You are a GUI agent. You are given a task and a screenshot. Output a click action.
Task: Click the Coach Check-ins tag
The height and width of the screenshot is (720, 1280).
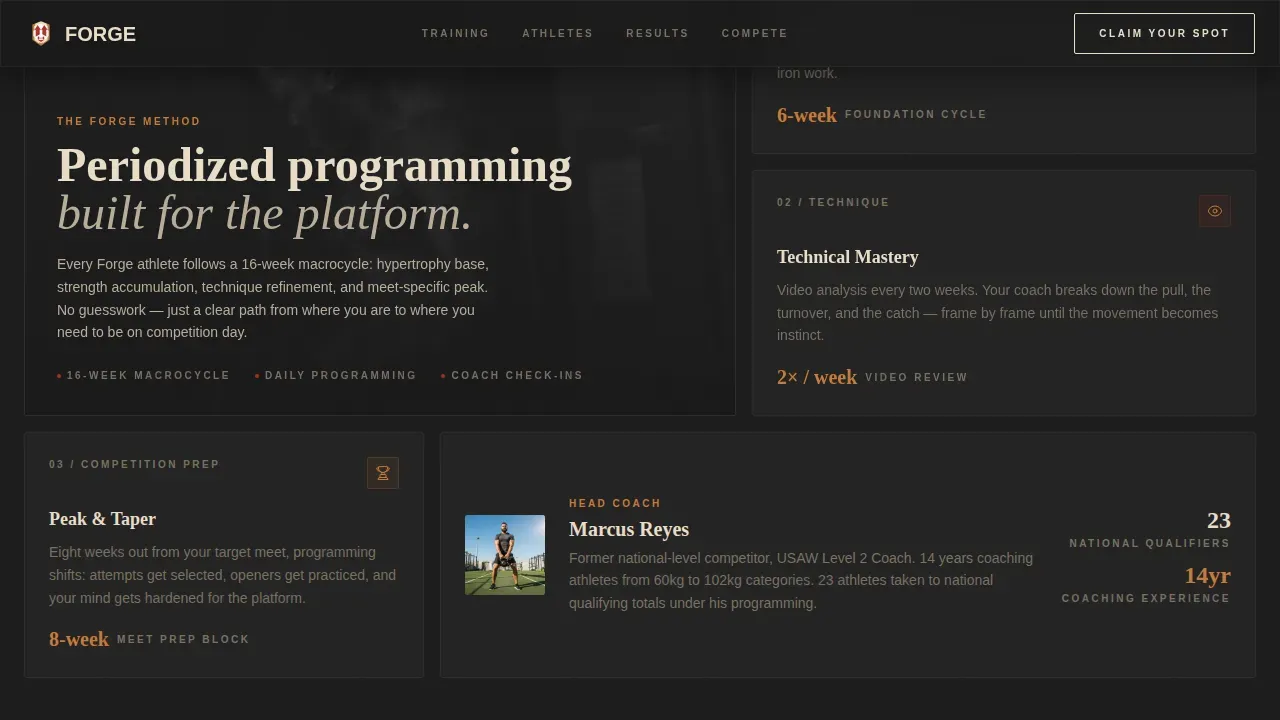point(512,376)
